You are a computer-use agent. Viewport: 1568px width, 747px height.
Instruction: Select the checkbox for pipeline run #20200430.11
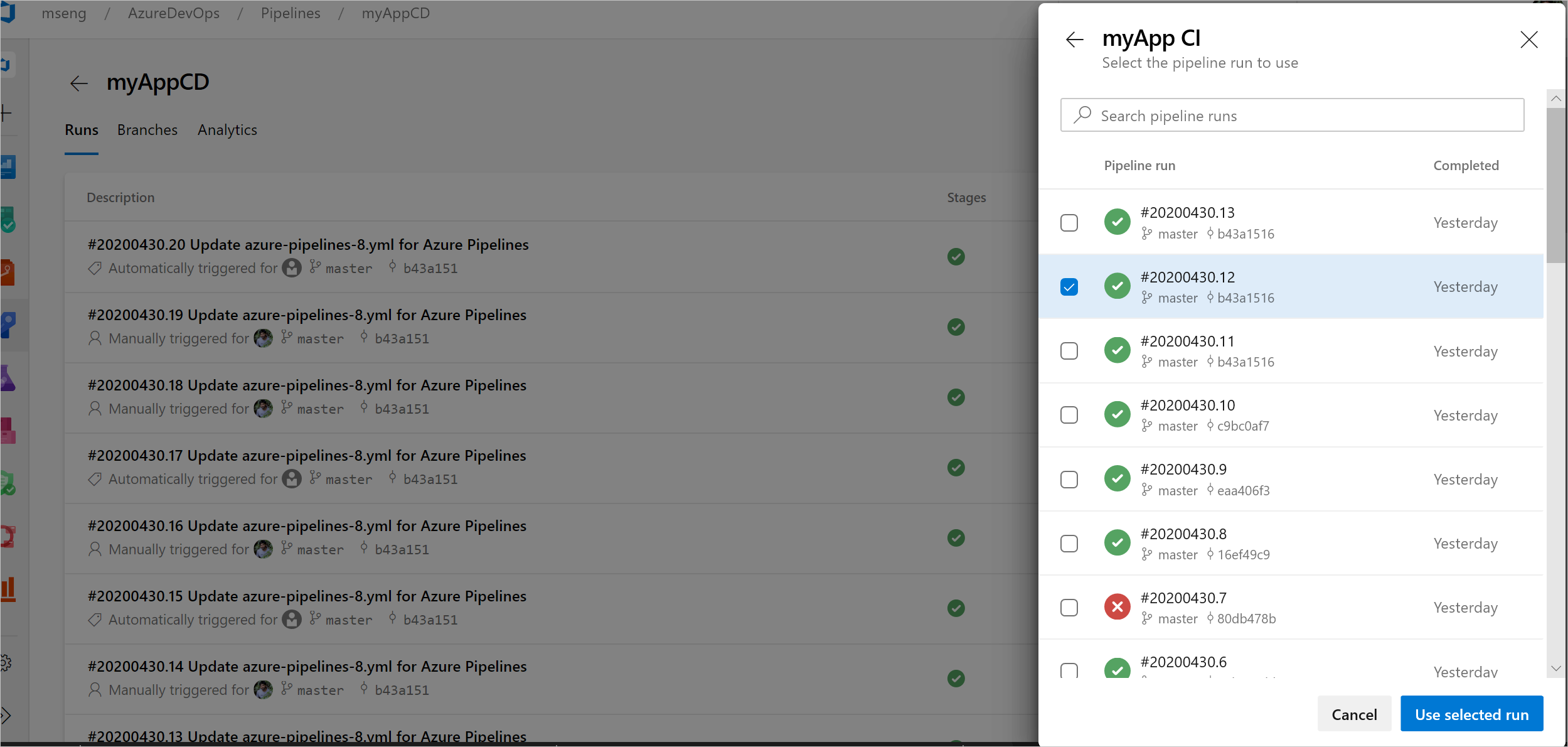[x=1069, y=351]
